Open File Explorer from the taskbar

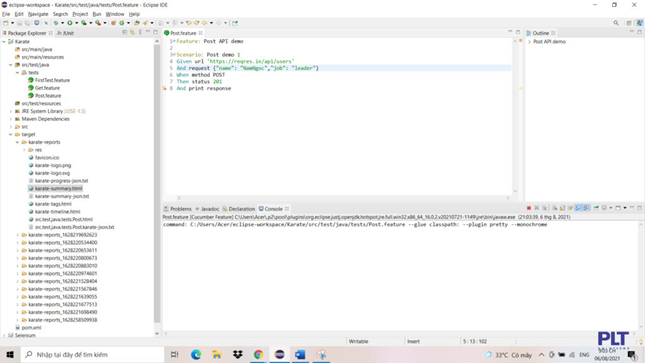point(216,354)
